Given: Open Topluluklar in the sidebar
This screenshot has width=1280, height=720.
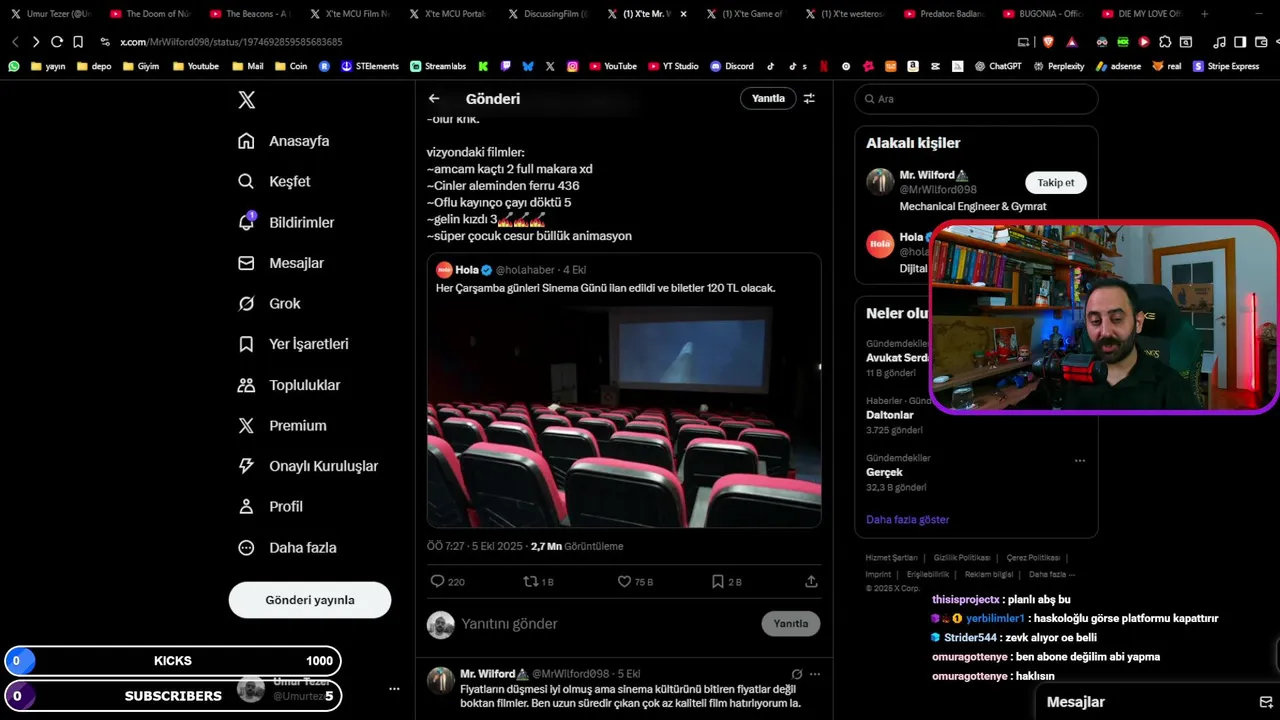Looking at the screenshot, I should coord(288,385).
